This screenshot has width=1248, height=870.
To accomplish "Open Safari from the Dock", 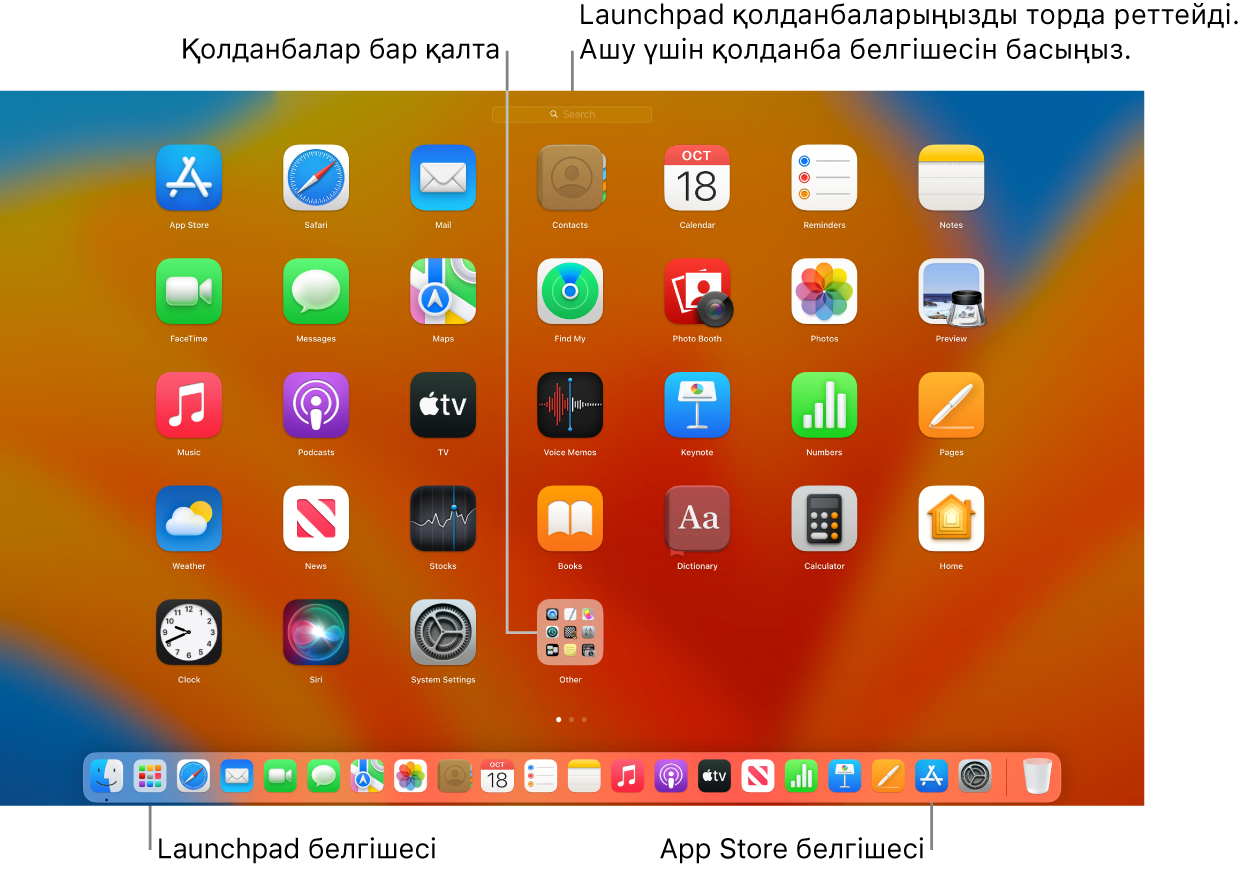I will click(x=194, y=776).
